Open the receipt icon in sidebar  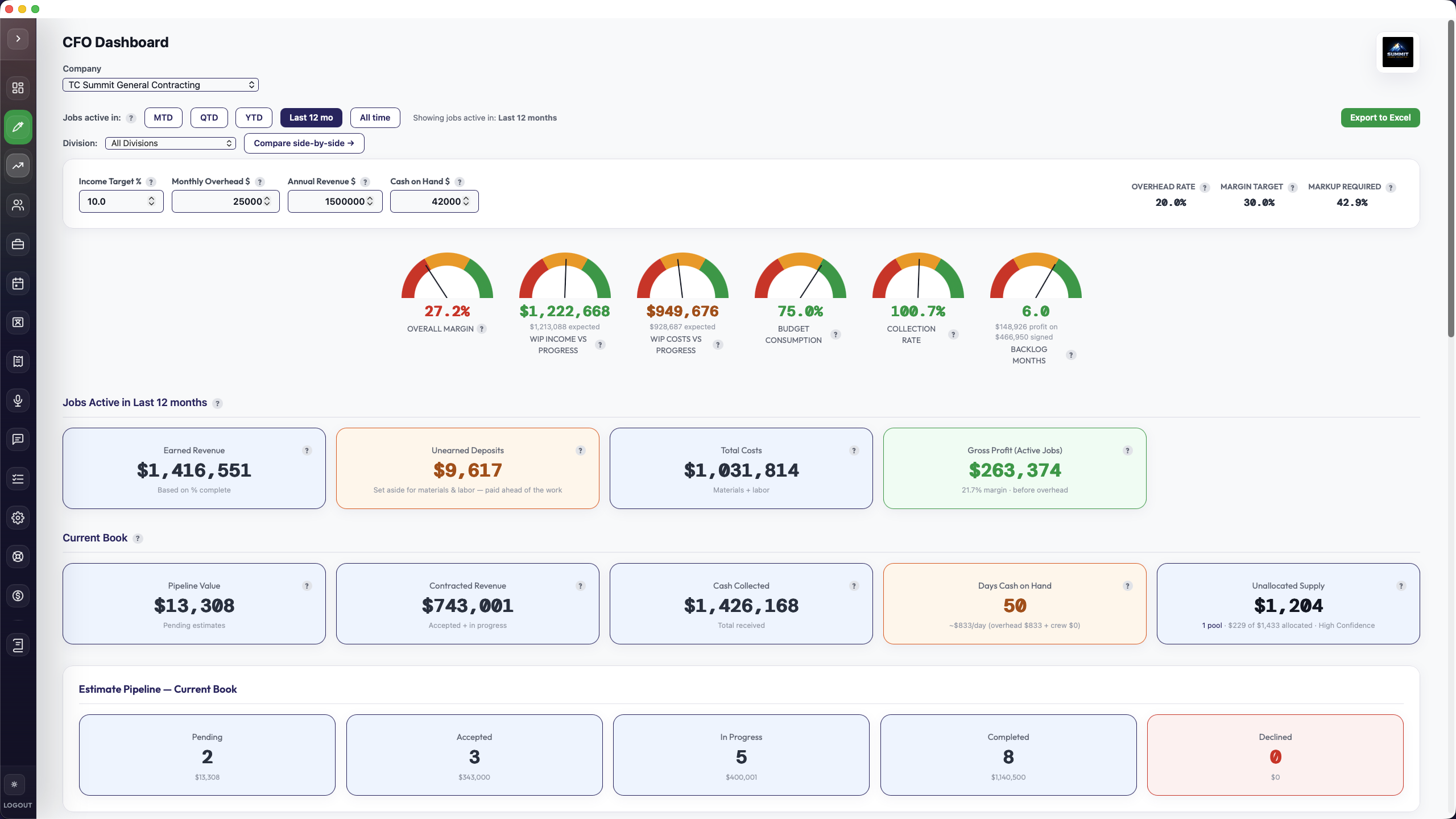coord(18,361)
